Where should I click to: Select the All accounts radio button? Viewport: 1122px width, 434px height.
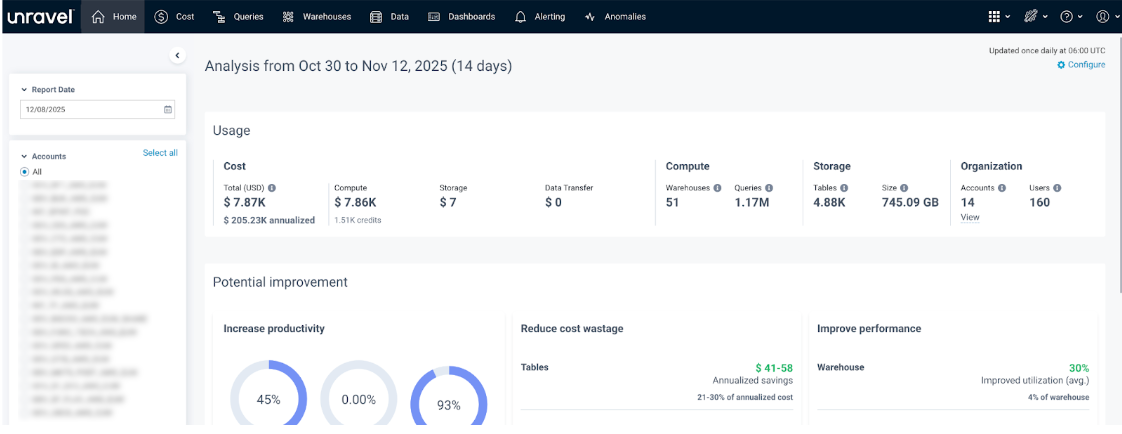click(x=25, y=172)
